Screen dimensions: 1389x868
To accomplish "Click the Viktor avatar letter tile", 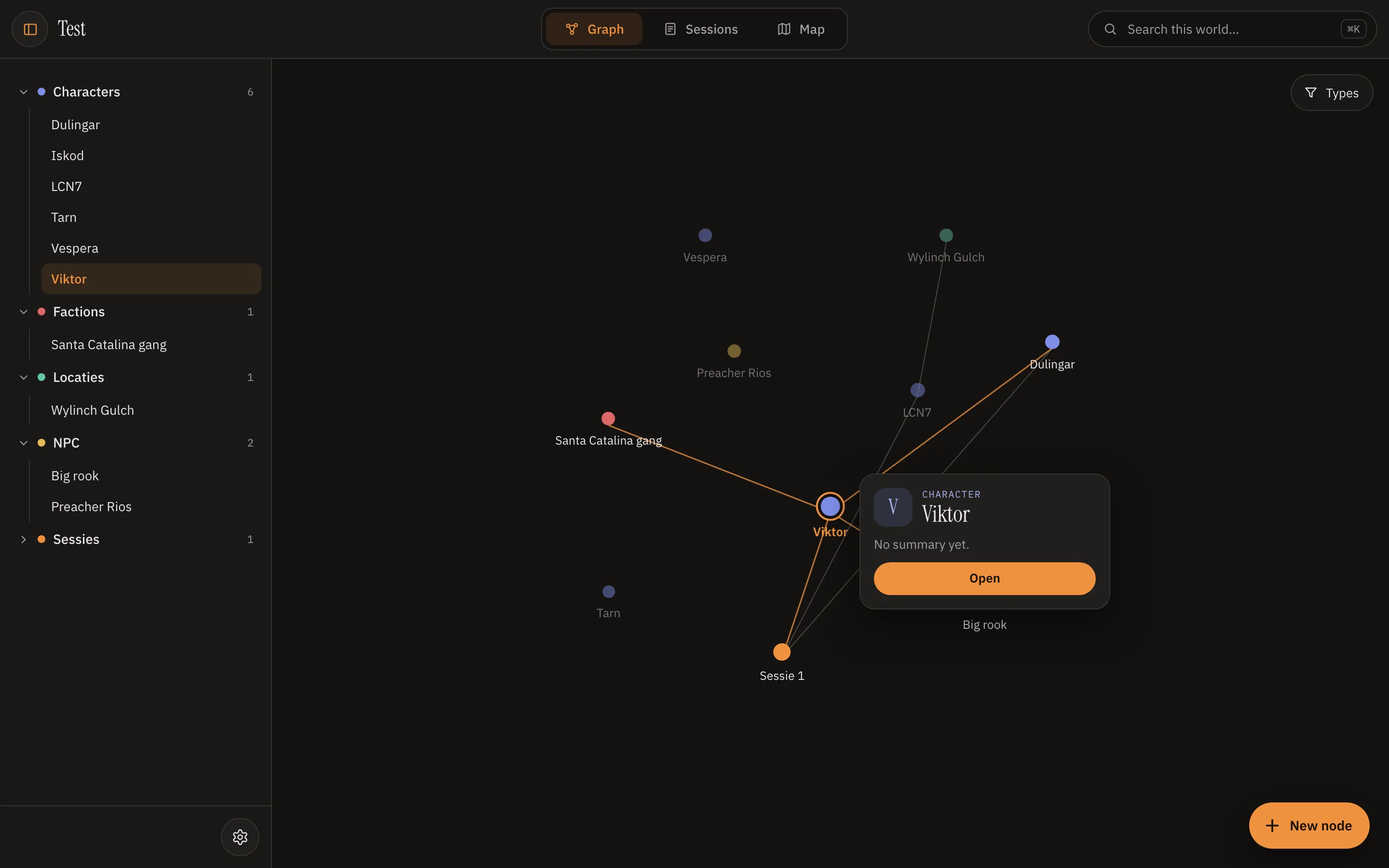I will coord(893,507).
